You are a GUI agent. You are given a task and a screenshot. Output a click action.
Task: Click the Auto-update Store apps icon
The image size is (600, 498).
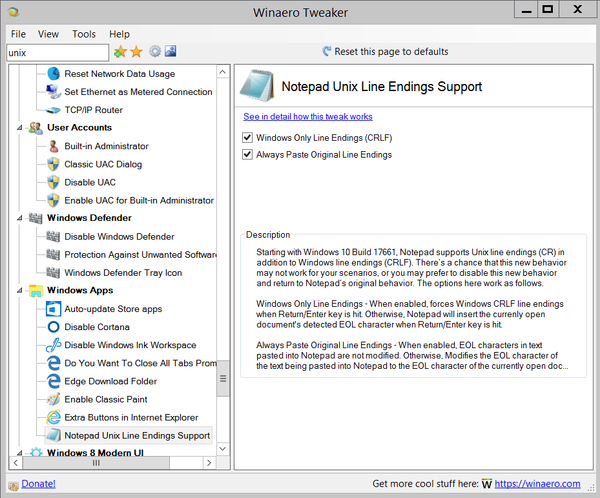(x=53, y=309)
